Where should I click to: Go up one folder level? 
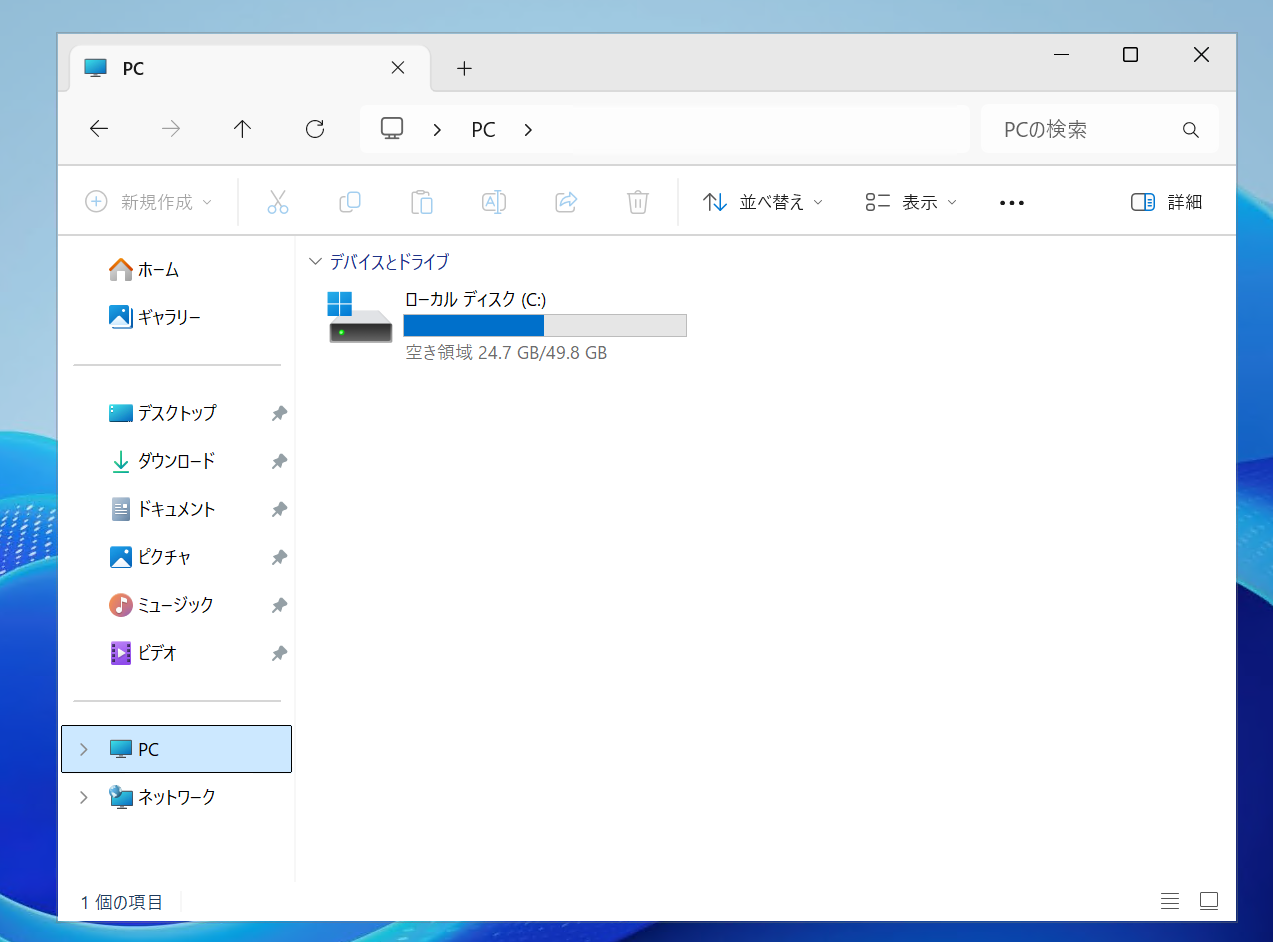coord(242,129)
